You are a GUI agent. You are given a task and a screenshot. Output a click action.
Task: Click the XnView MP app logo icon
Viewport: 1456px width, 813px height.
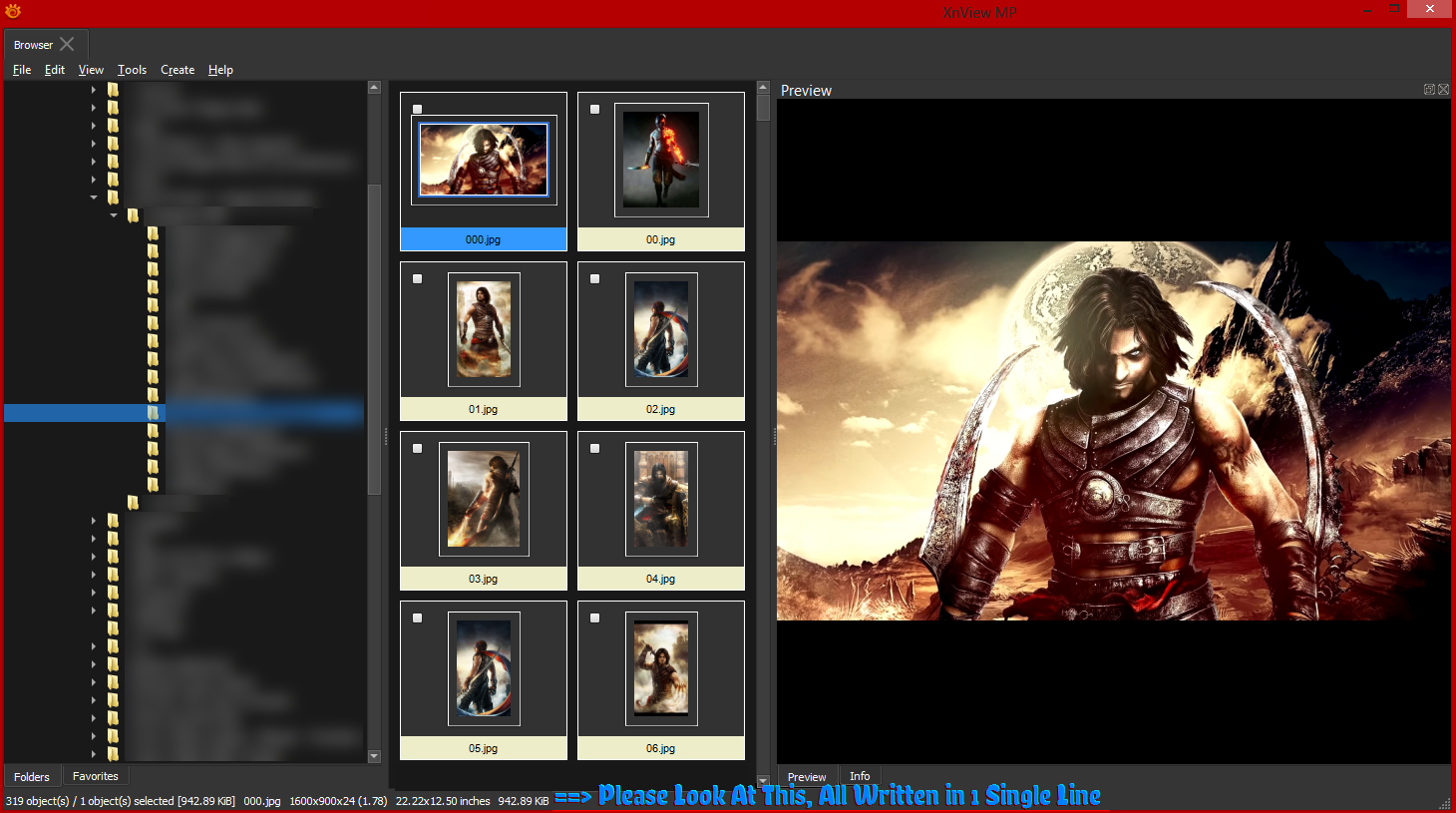(x=13, y=11)
